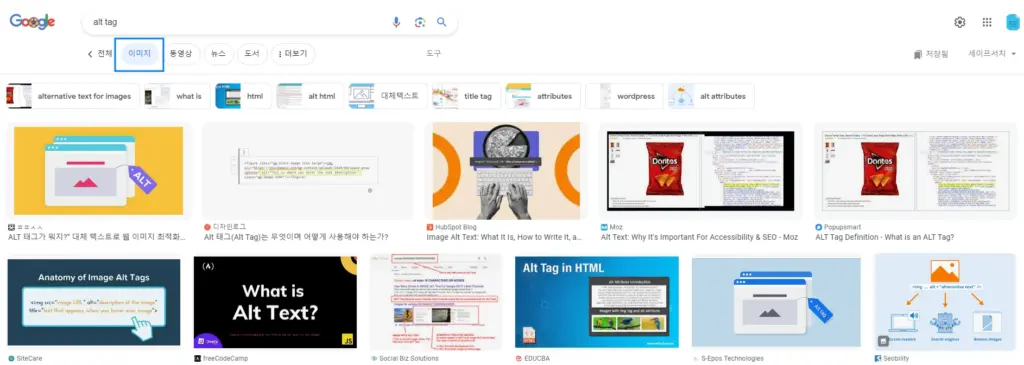
Task: Open 'ALT Tag Definition' link
Action: [x=885, y=237]
